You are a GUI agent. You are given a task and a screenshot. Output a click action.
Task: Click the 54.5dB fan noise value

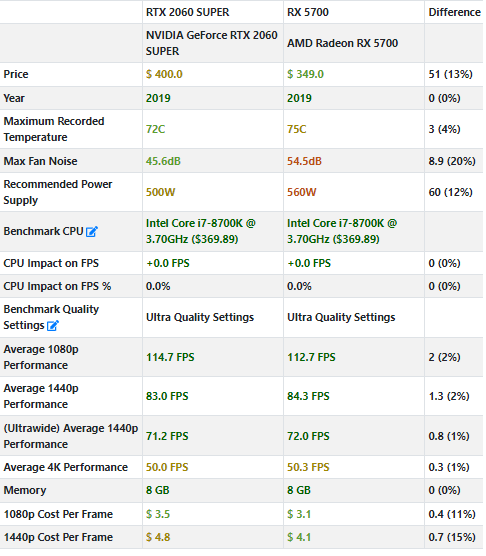pyautogui.click(x=306, y=162)
